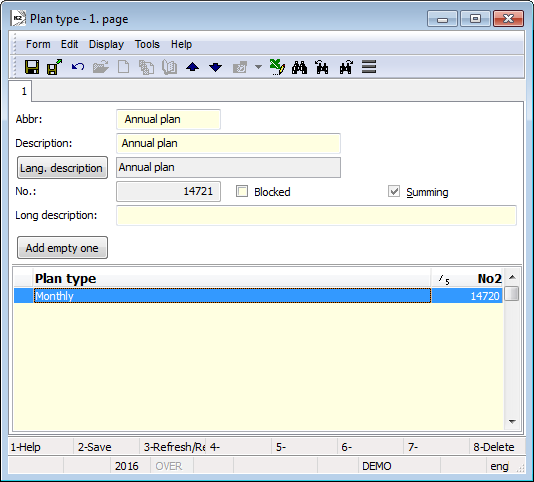Click OVER indicator in status bar
This screenshot has height=482, width=534.
(169, 466)
